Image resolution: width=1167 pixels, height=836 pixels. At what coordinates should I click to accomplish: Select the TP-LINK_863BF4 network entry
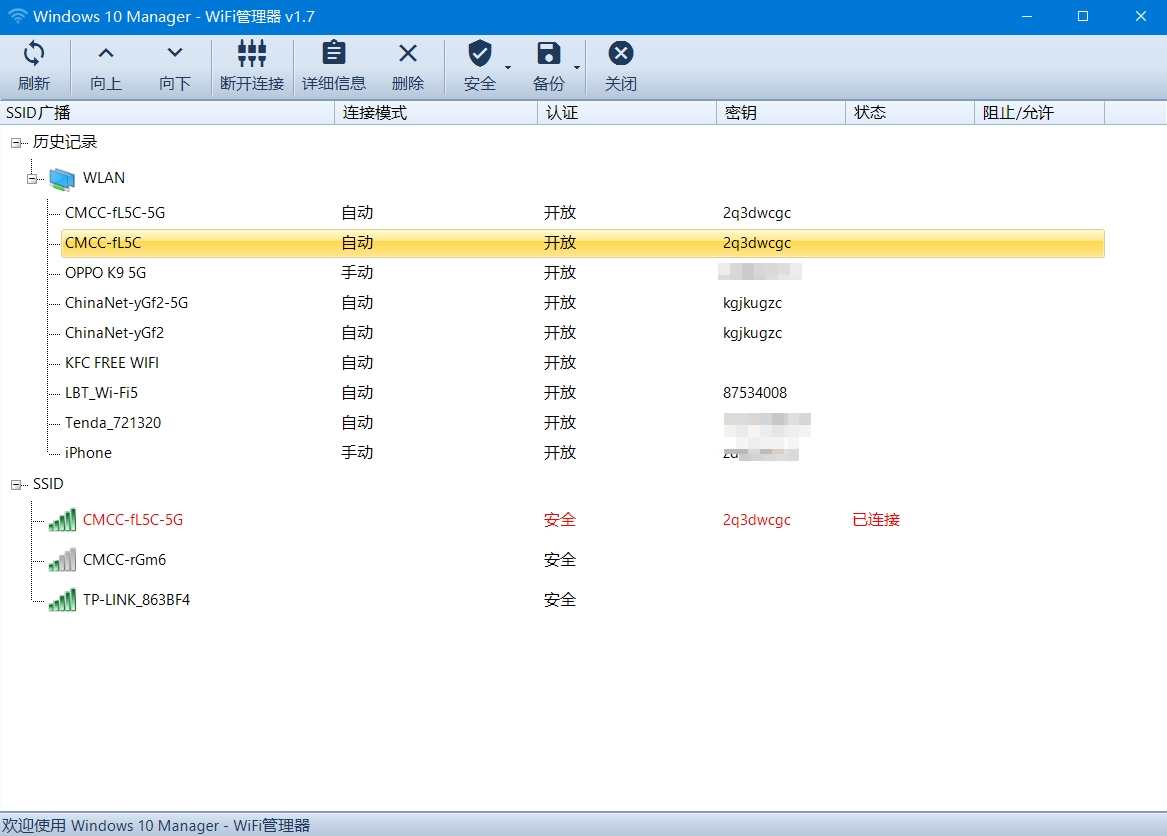click(136, 599)
